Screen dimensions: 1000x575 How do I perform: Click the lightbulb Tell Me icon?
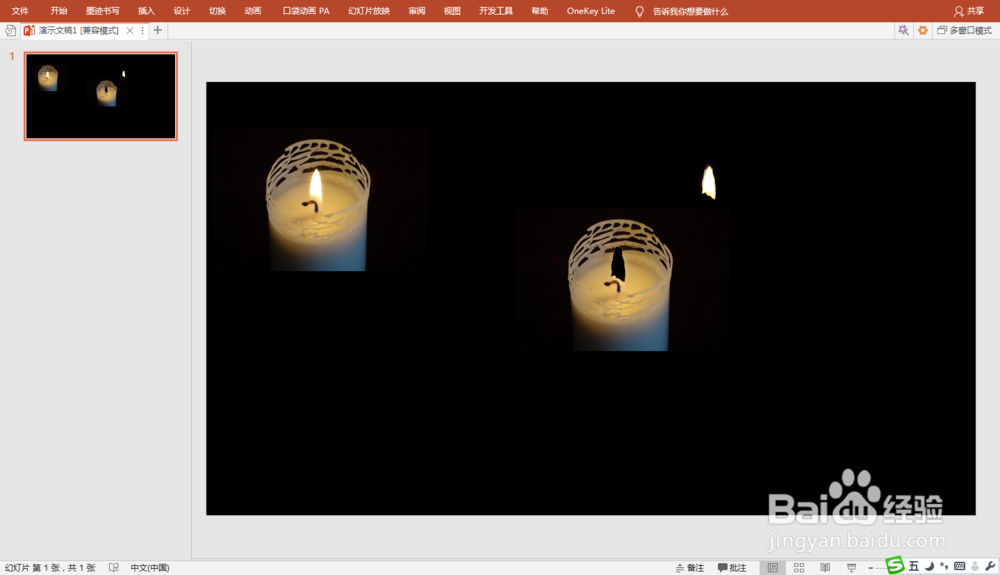[639, 11]
